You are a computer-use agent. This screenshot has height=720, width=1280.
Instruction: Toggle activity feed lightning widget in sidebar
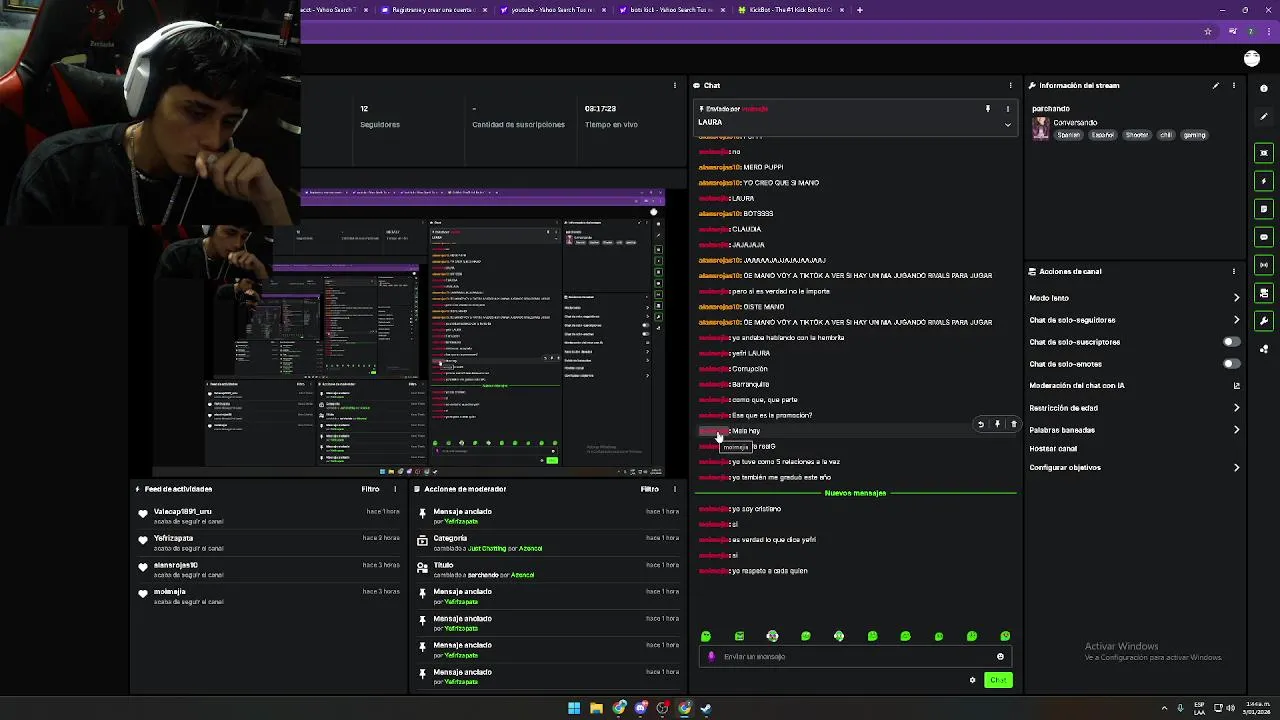(1264, 181)
